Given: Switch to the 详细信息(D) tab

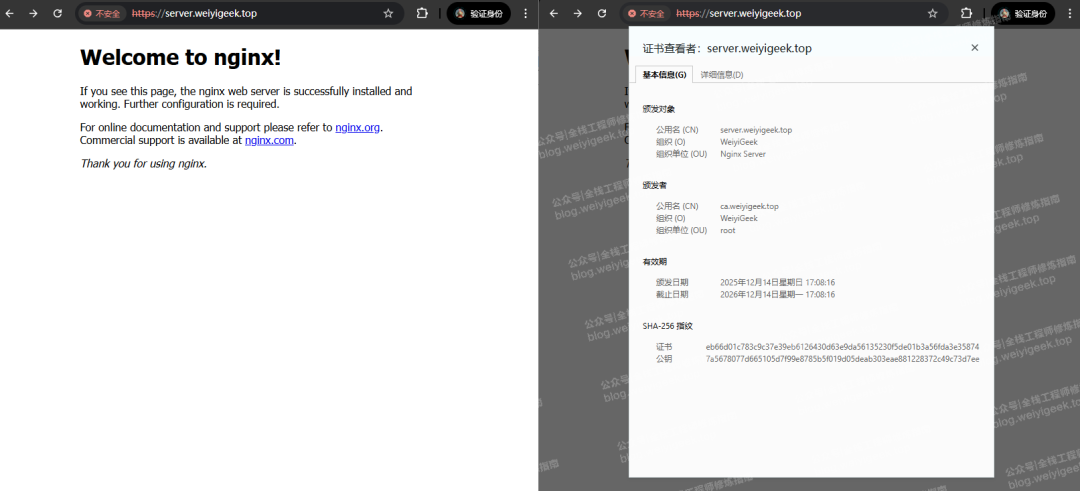Looking at the screenshot, I should 722,75.
